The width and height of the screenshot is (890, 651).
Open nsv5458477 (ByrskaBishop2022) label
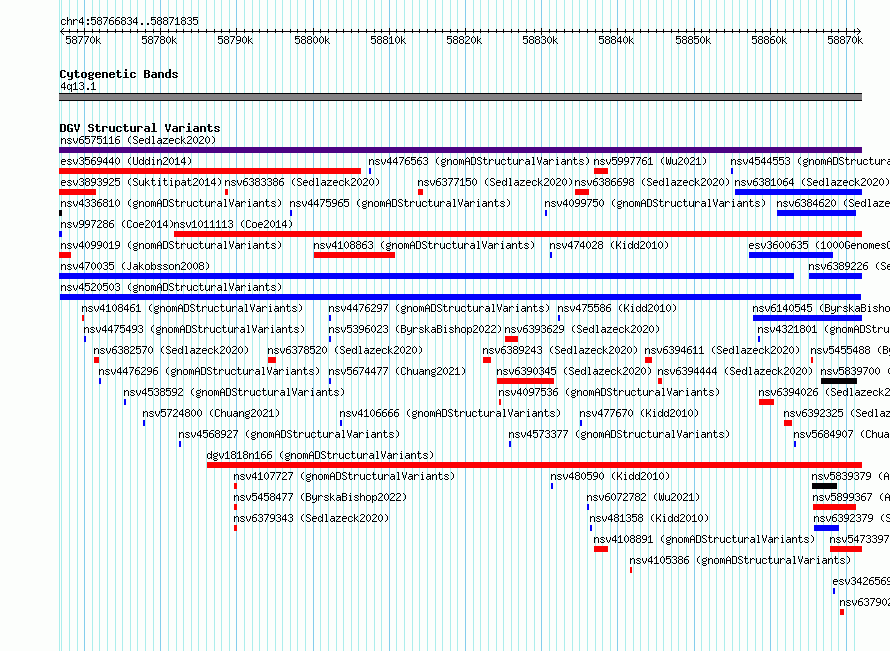(320, 497)
